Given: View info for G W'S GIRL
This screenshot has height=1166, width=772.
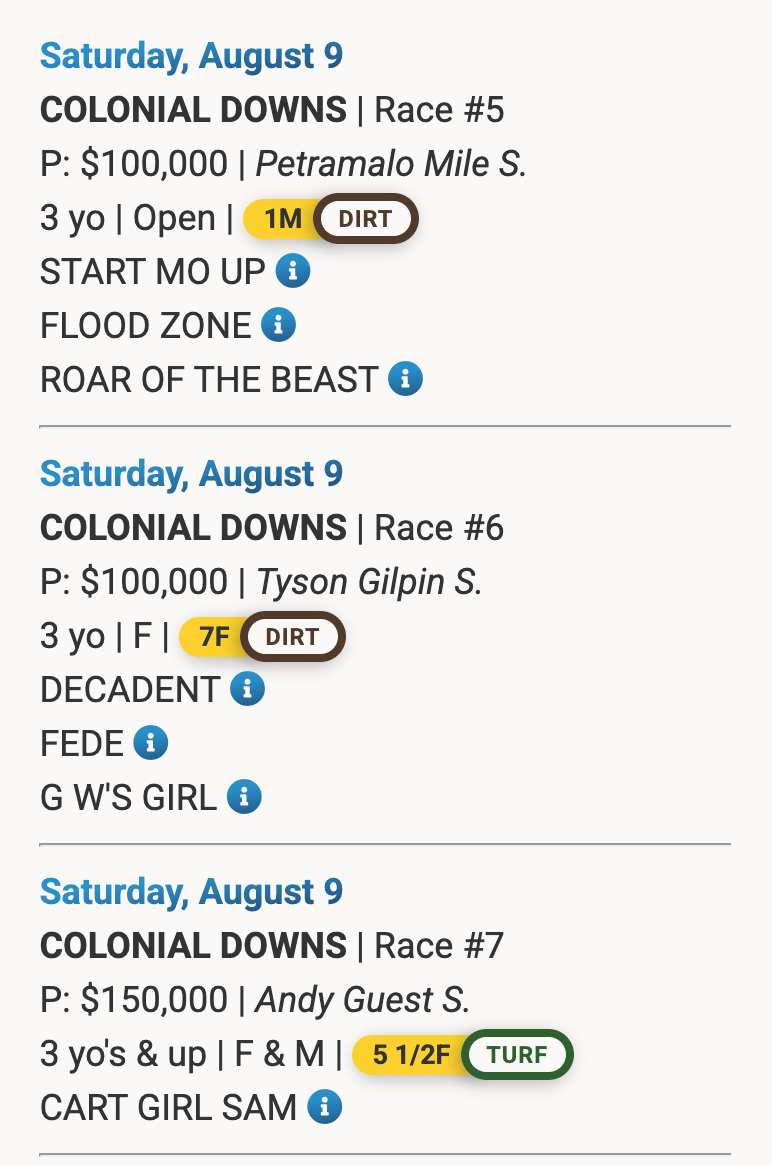Looking at the screenshot, I should pos(244,797).
